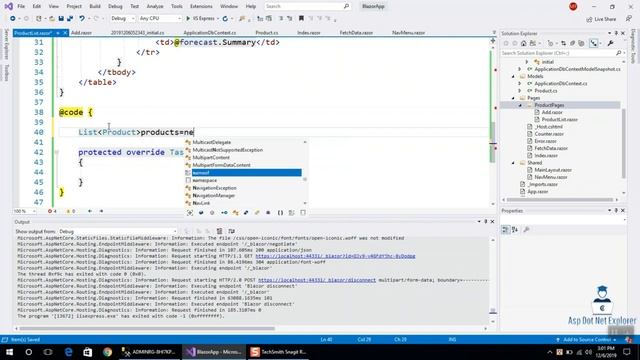The image size is (640, 360).
Task: Toggle Preview Selected Items in Solution Explorer
Action: pyautogui.click(x=594, y=43)
